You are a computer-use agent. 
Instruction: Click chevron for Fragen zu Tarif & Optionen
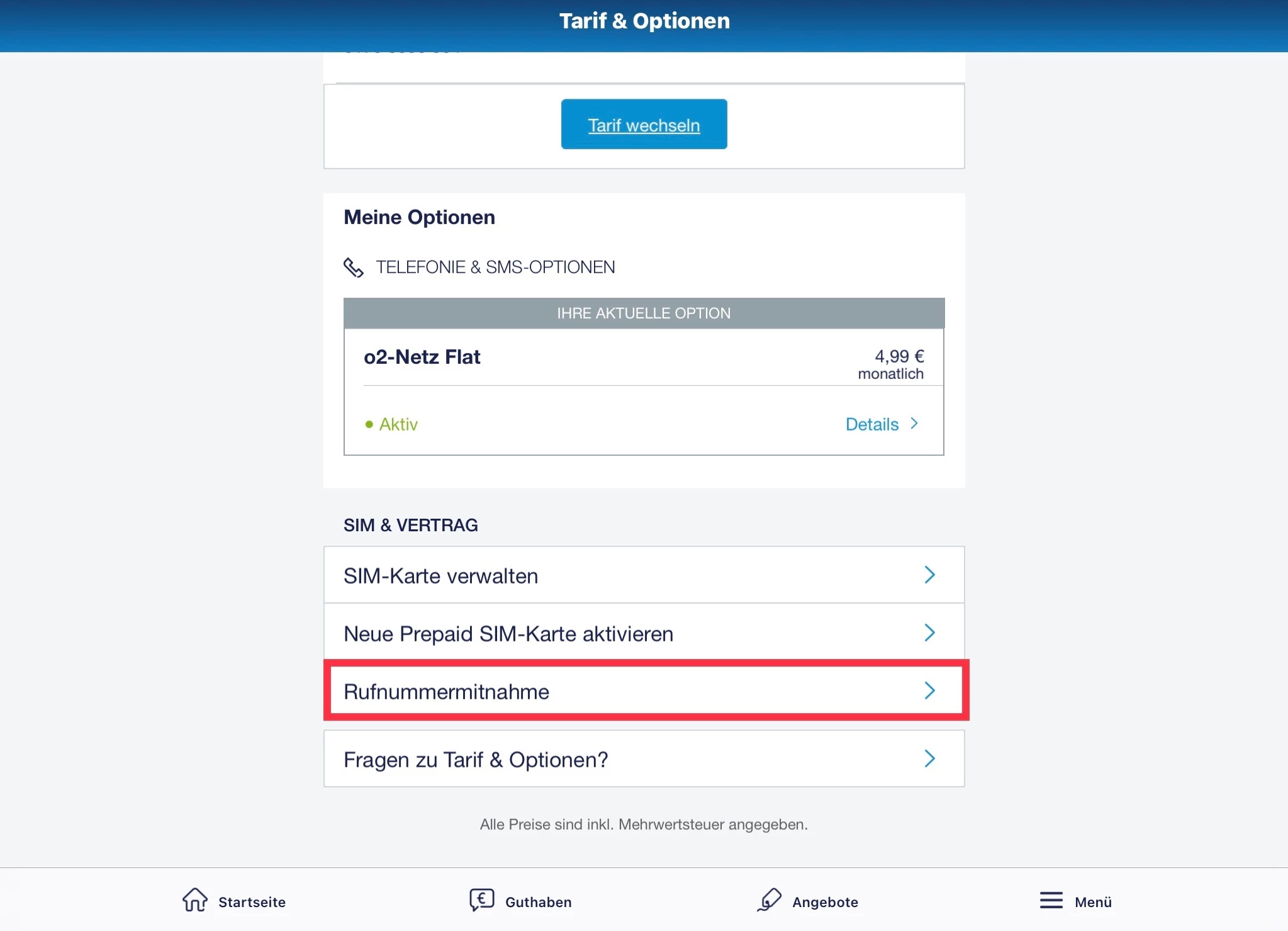pos(929,759)
